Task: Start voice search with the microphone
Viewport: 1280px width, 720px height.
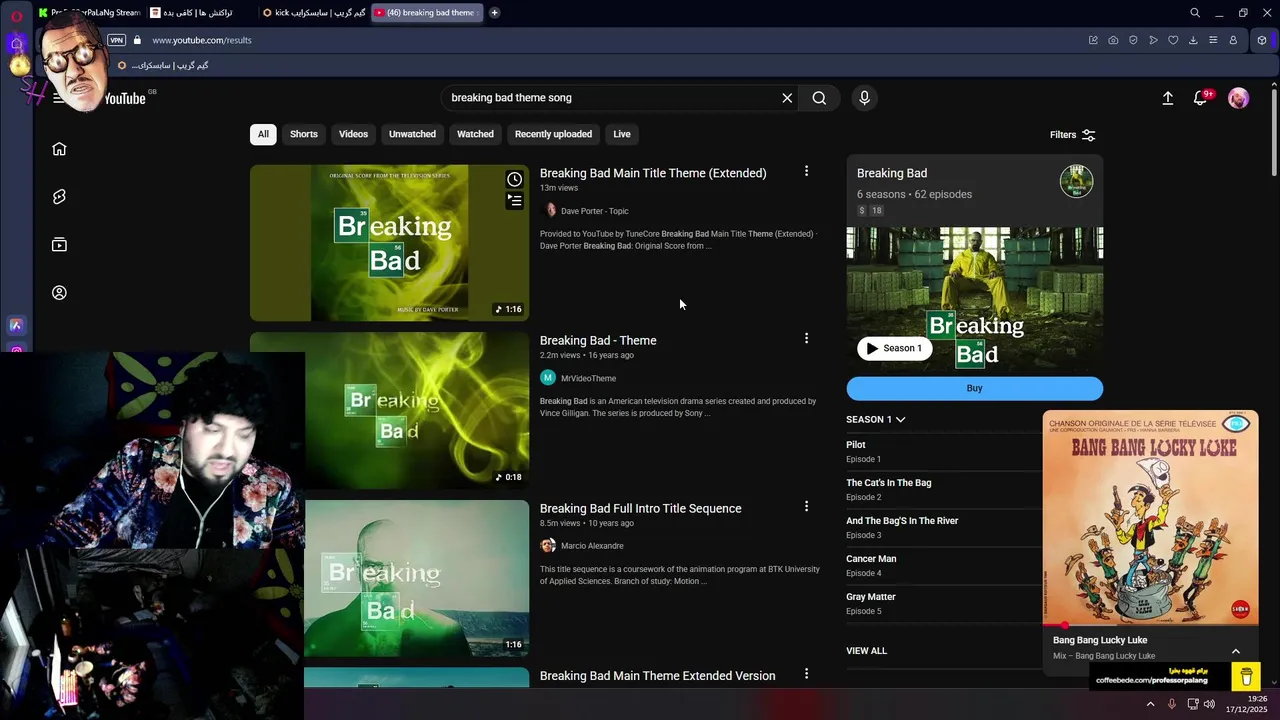Action: [865, 98]
